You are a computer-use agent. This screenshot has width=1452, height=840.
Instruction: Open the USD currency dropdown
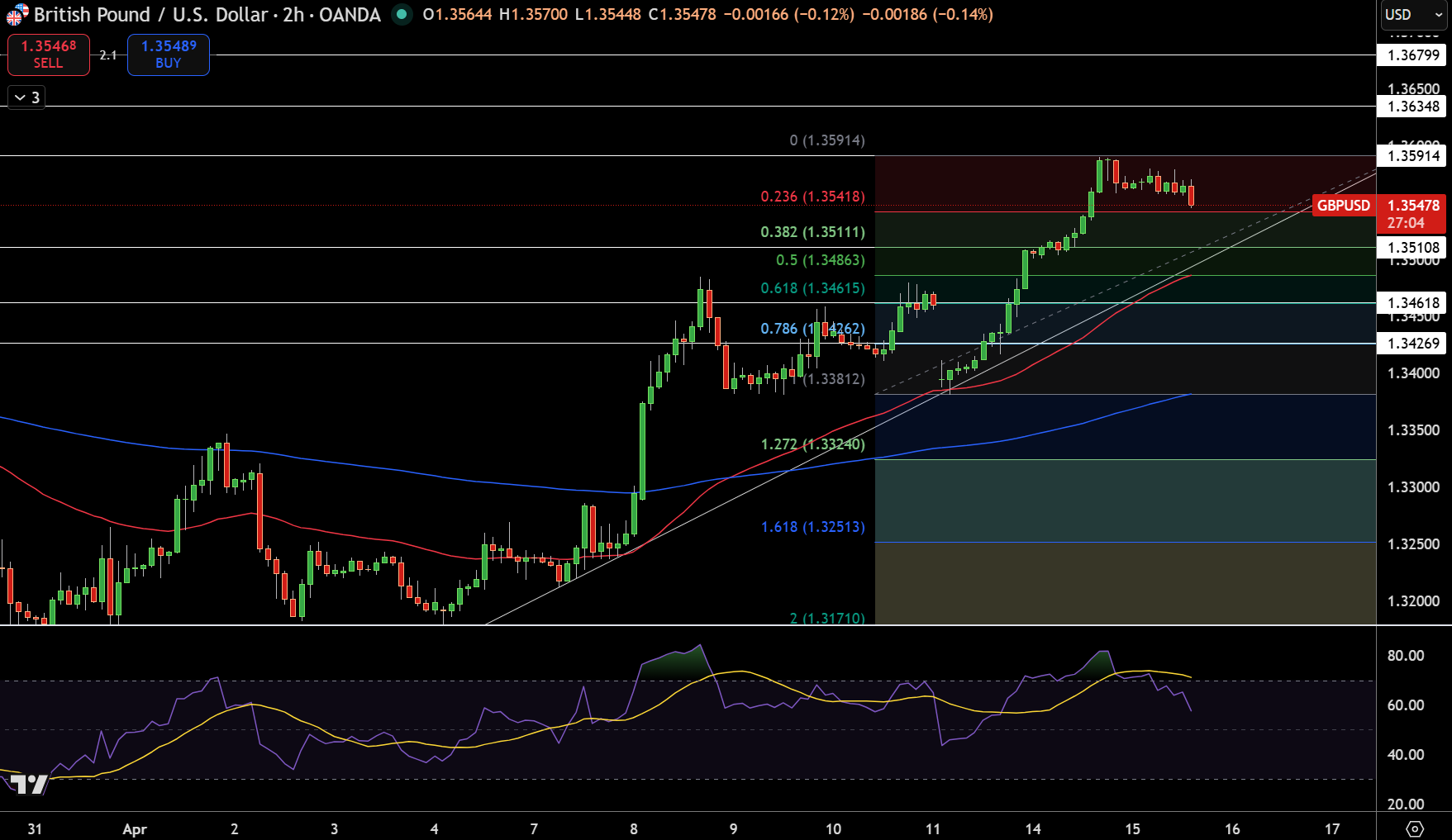point(1414,15)
